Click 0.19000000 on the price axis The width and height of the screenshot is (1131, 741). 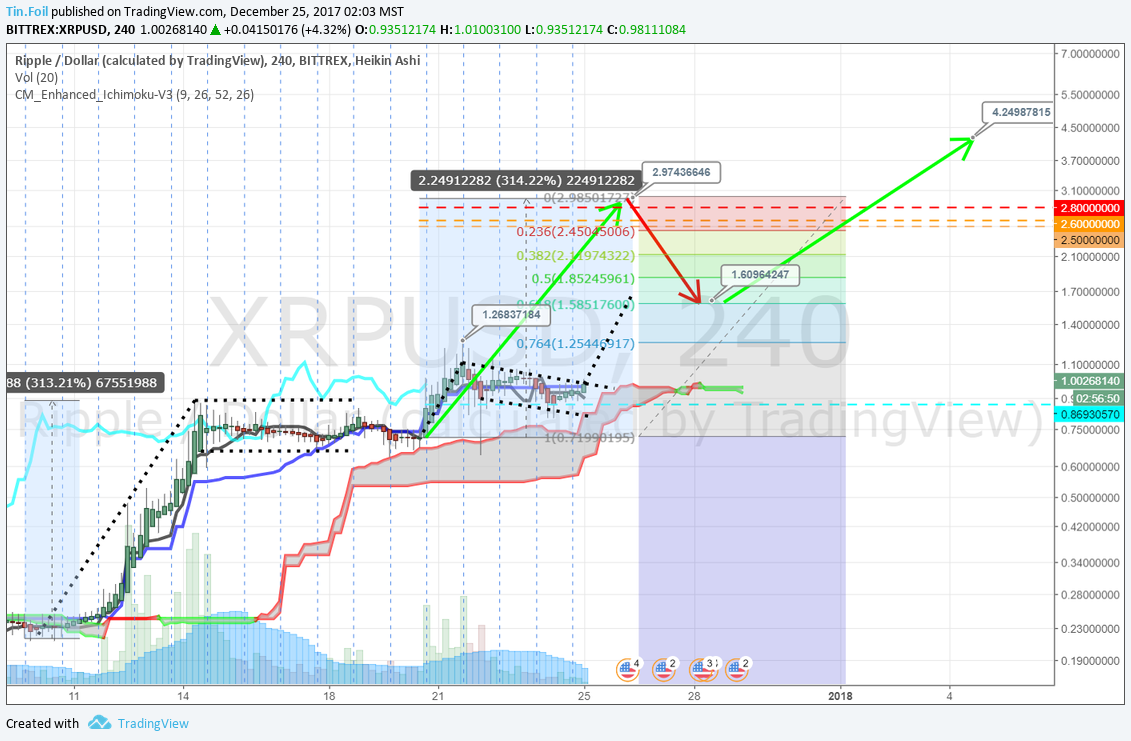pyautogui.click(x=1089, y=660)
